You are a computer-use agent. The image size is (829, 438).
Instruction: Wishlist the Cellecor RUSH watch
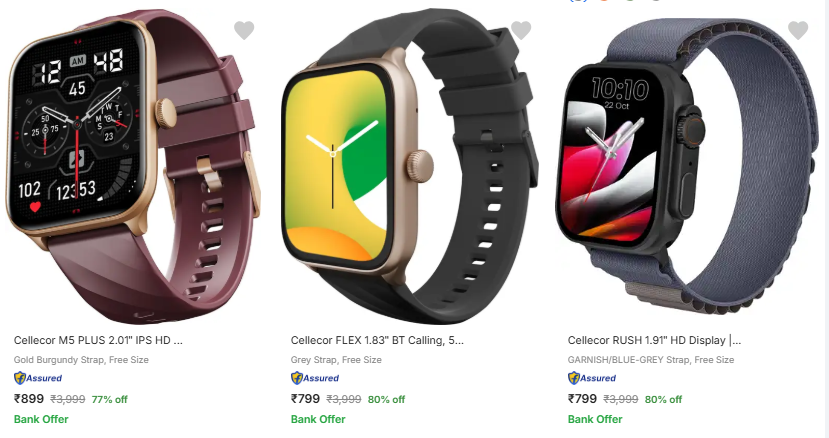click(x=798, y=30)
